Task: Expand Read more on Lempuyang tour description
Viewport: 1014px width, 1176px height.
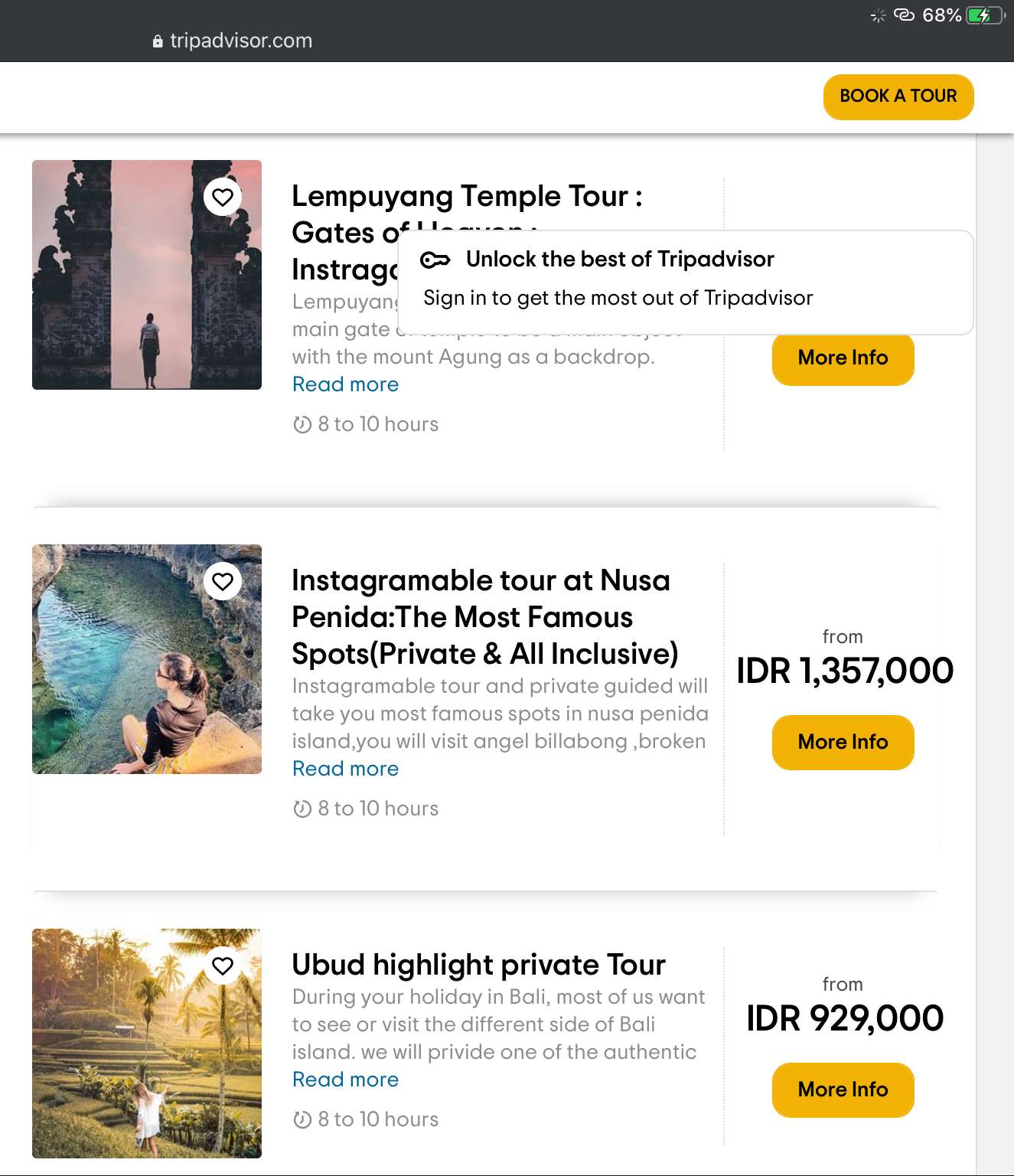Action: tap(345, 384)
